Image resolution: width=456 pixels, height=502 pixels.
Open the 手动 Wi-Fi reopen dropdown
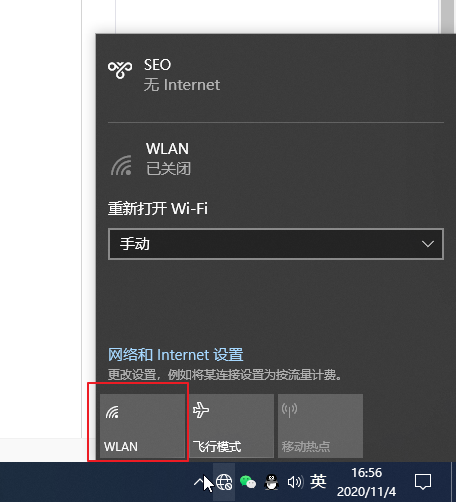coord(276,244)
